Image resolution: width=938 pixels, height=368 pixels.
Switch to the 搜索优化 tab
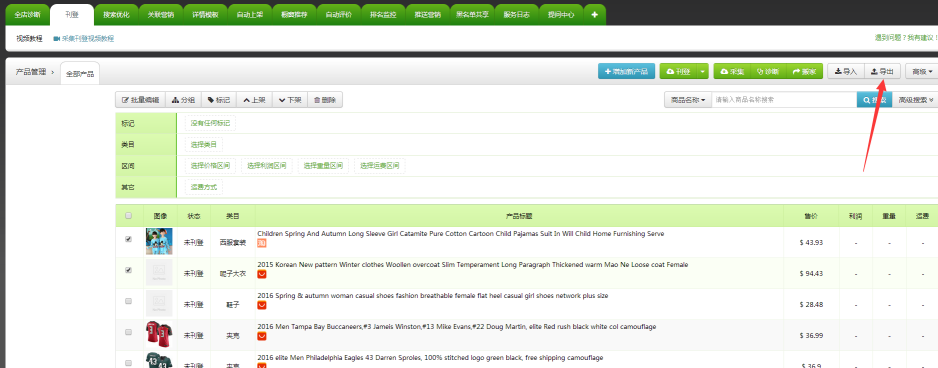coord(116,14)
